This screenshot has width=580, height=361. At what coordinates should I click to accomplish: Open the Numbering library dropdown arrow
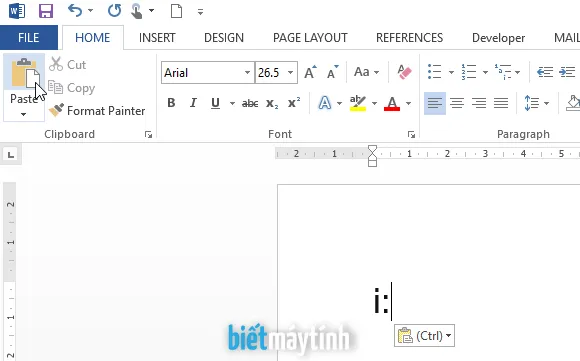tap(485, 72)
